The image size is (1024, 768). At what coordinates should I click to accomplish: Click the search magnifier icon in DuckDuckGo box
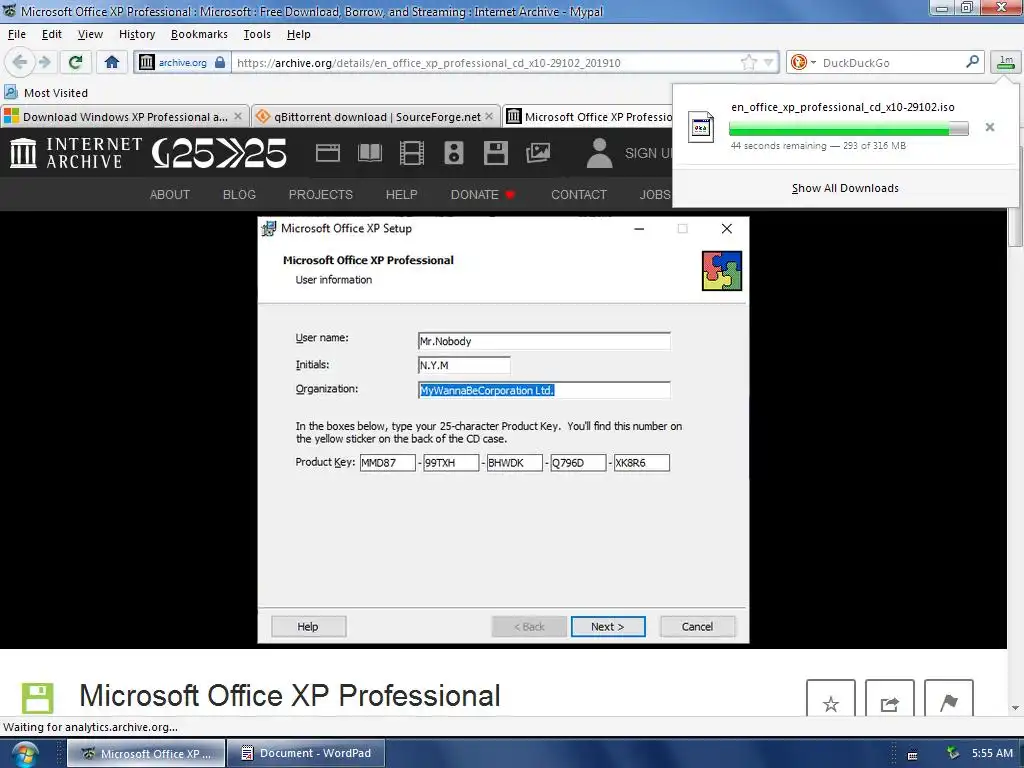pos(972,62)
